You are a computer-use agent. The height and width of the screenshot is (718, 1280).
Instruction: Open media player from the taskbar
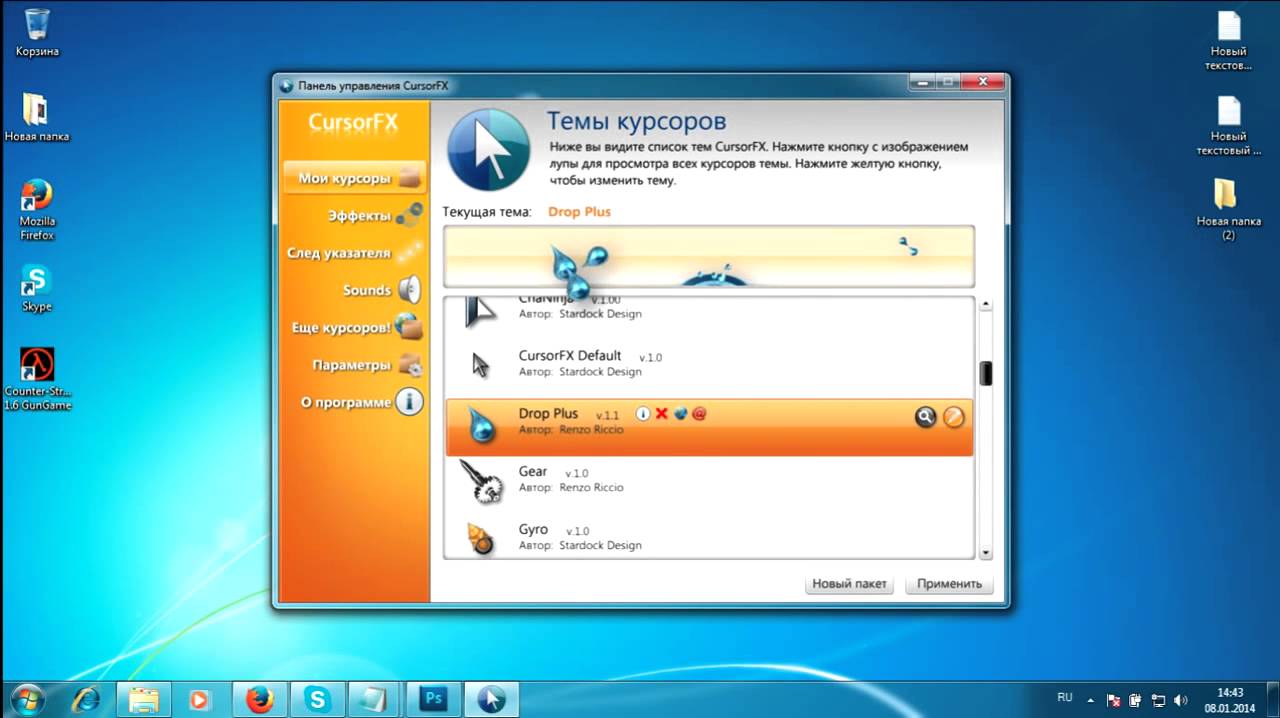202,698
